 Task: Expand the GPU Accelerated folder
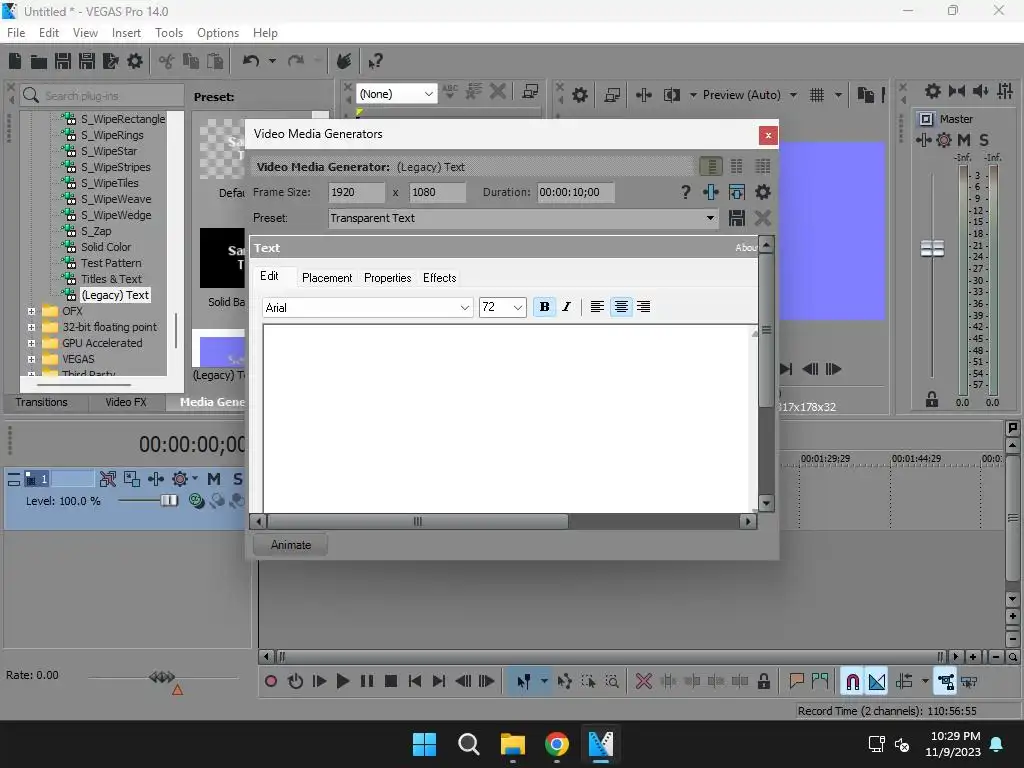31,344
